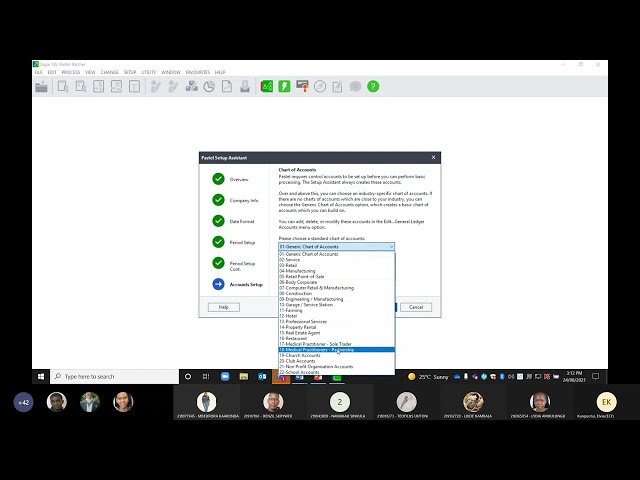Viewport: 640px width, 480px height.
Task: Click the green question mark help icon
Action: tap(373, 87)
